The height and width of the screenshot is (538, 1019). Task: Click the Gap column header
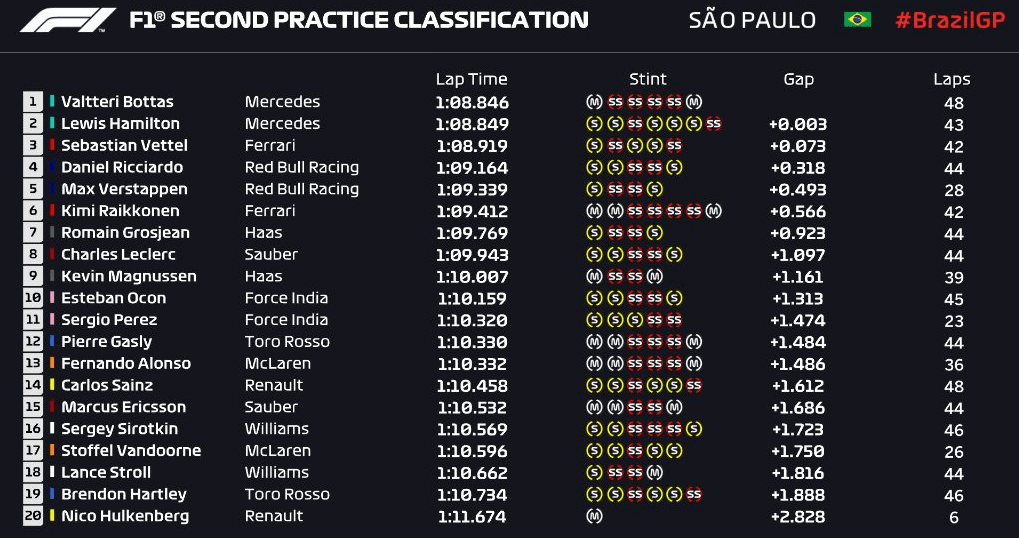click(798, 80)
